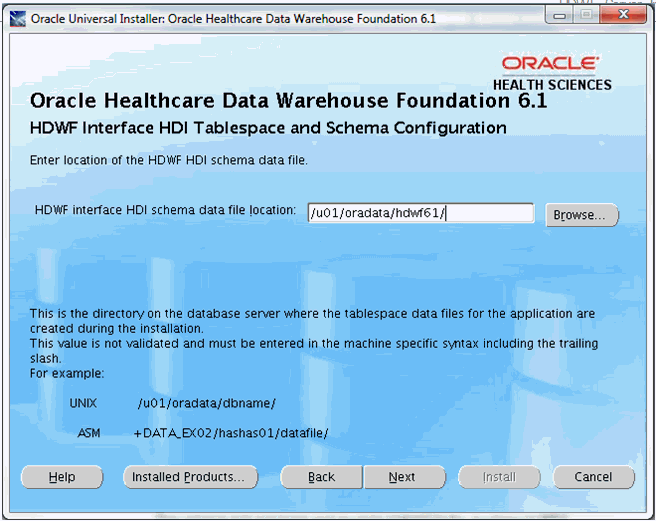The width and height of the screenshot is (656, 521).
Task: Cancel the installation
Action: point(594,477)
